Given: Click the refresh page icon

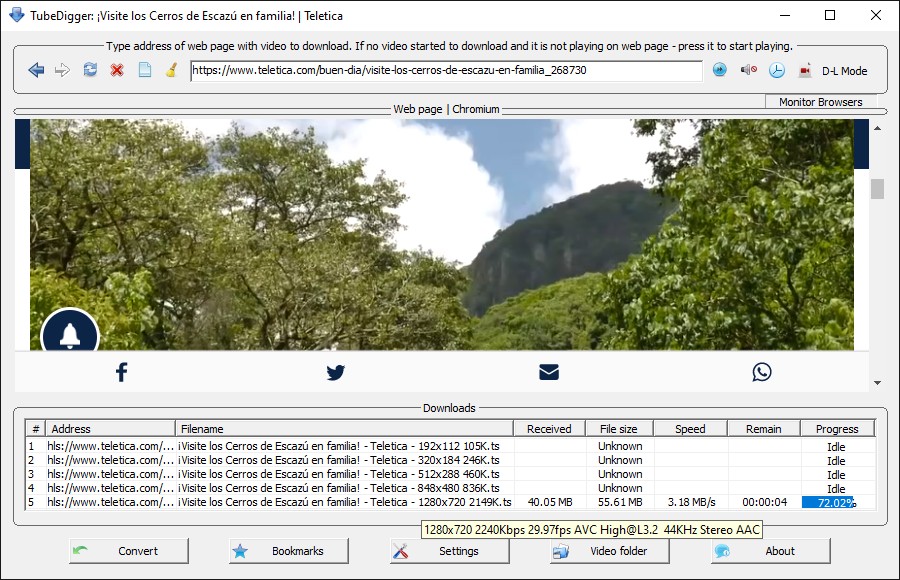Looking at the screenshot, I should pyautogui.click(x=90, y=70).
